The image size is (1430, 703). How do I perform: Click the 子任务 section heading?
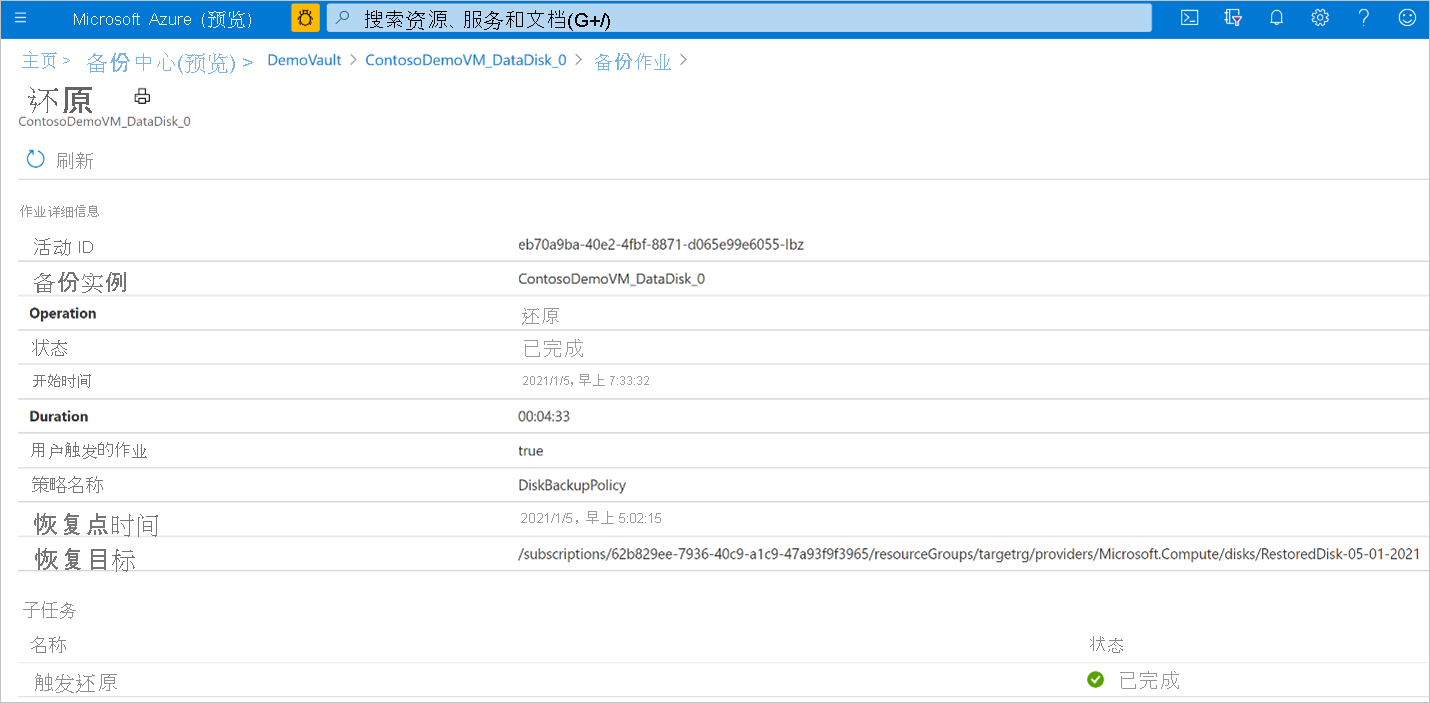point(50,609)
